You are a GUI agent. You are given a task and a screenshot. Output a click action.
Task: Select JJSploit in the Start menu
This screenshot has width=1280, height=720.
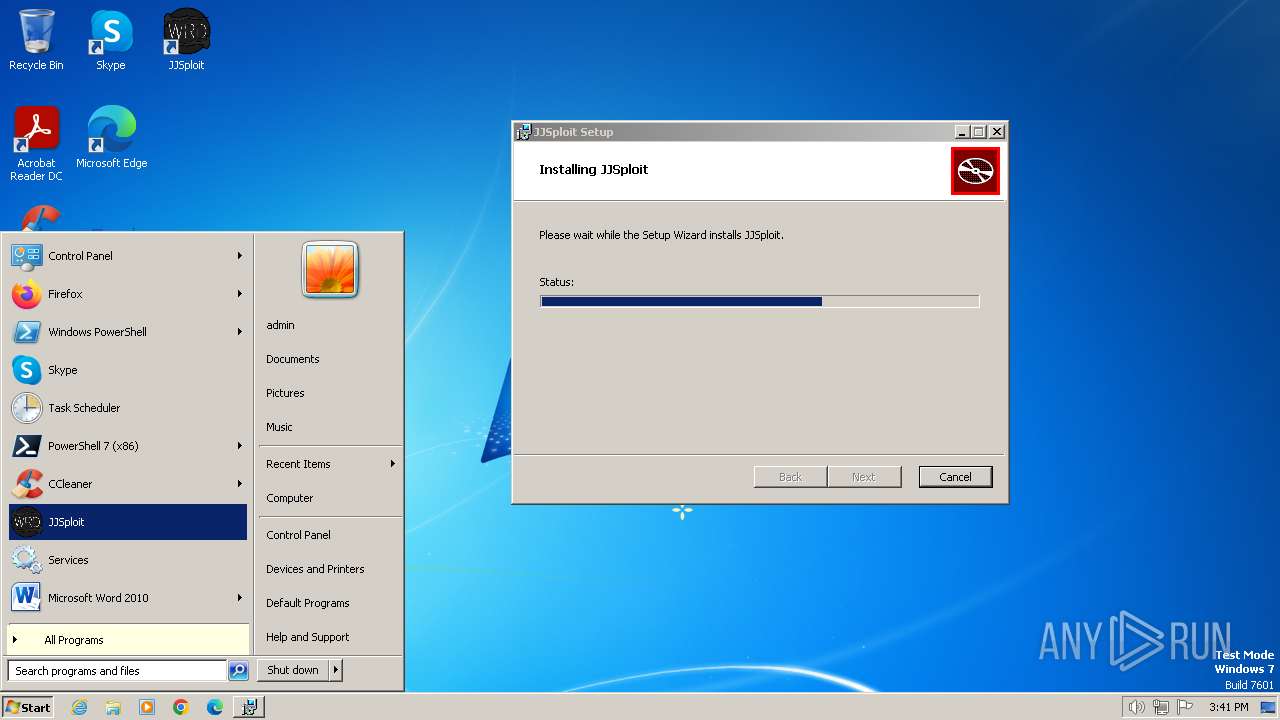(128, 522)
